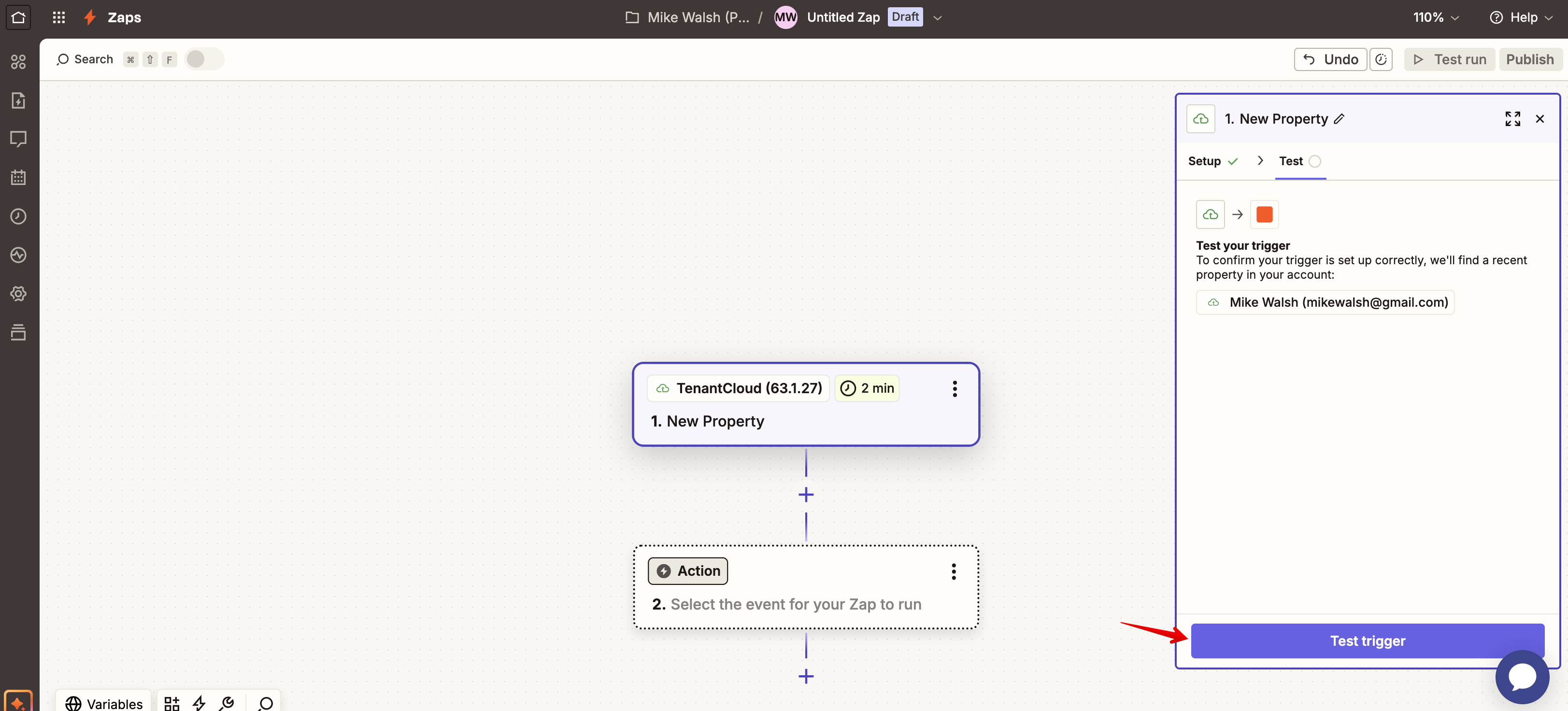This screenshot has width=1568, height=711.
Task: Click the lightning bolt in bottom toolbar
Action: point(199,704)
